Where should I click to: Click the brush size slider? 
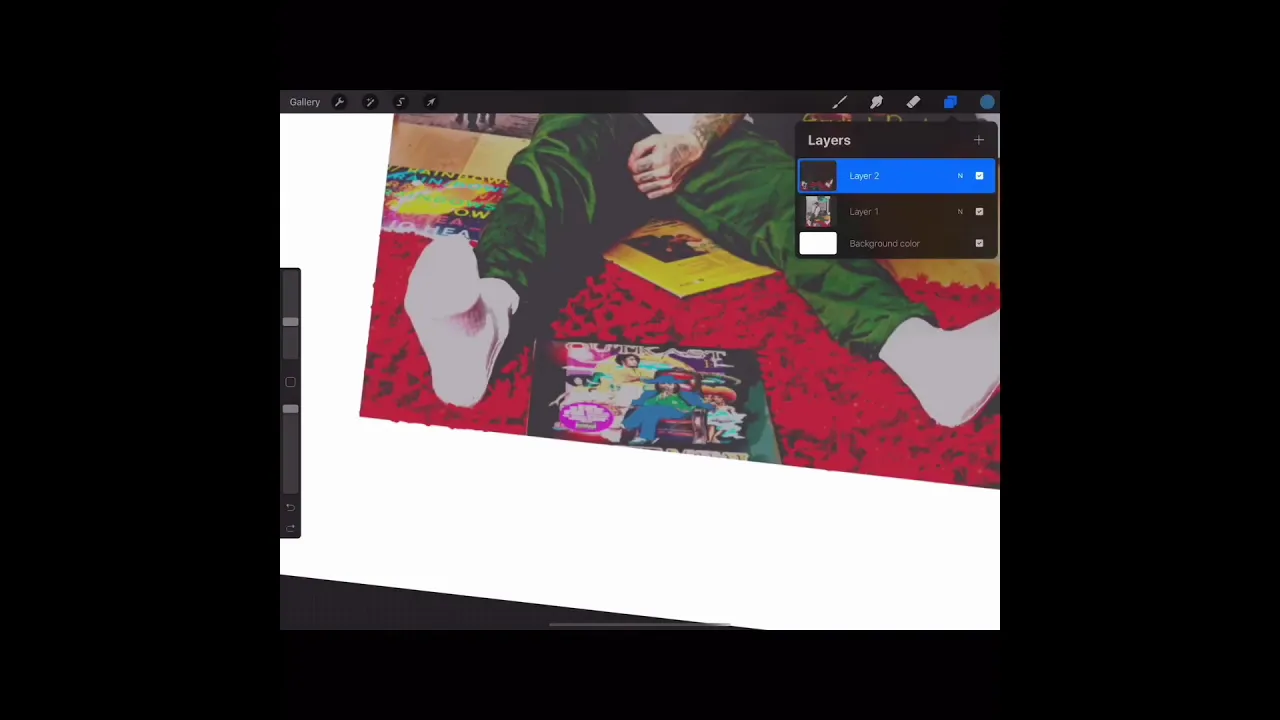290,320
